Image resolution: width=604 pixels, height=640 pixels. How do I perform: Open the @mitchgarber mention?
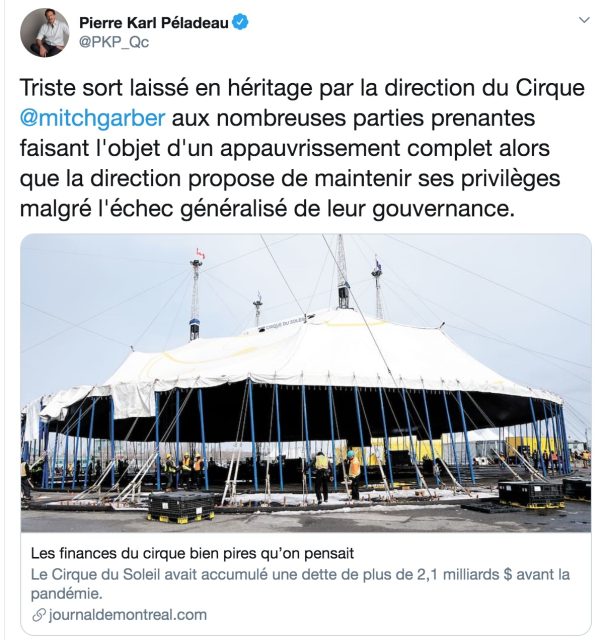click(92, 118)
